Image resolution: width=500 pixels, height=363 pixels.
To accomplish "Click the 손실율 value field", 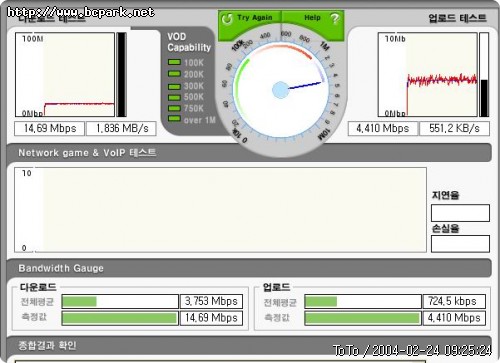I will click(460, 244).
